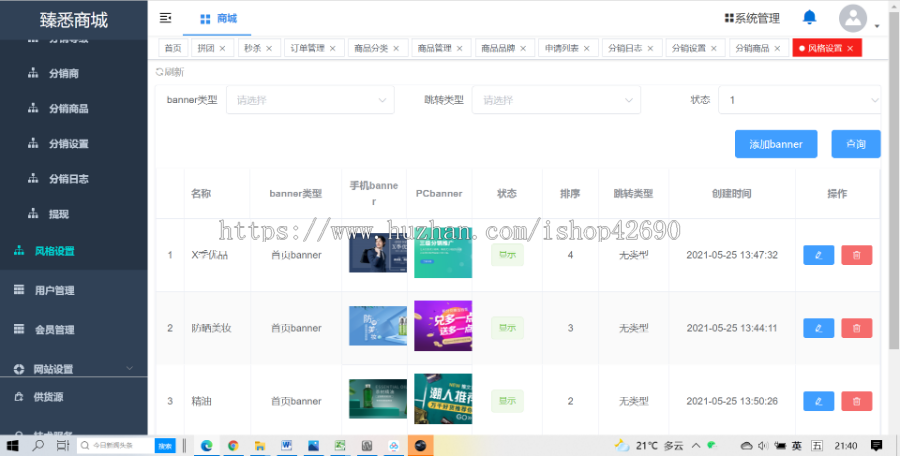Open the Windows notification center icon

click(x=876, y=445)
